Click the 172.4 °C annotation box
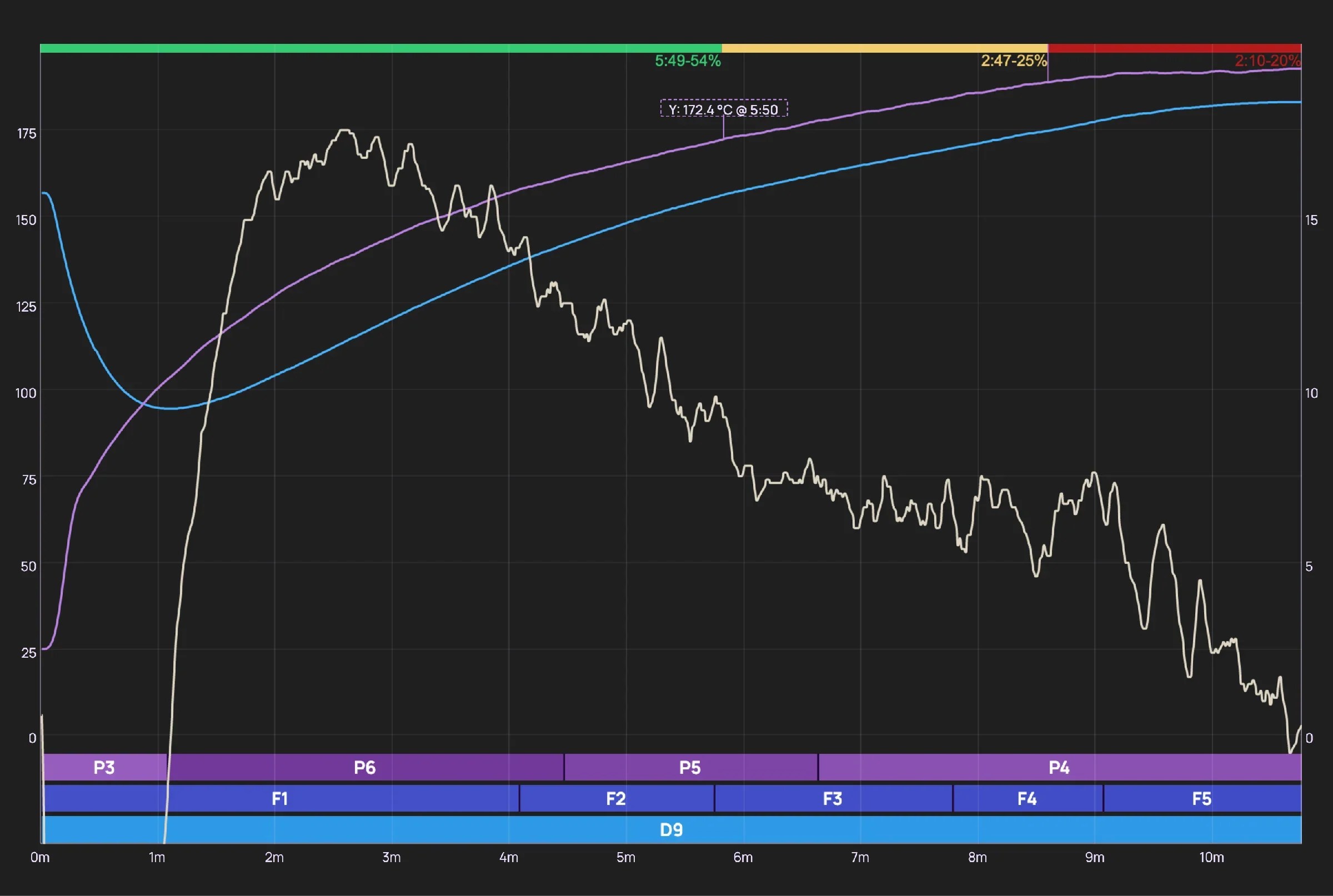This screenshot has height=896, width=1333. pyautogui.click(x=723, y=108)
